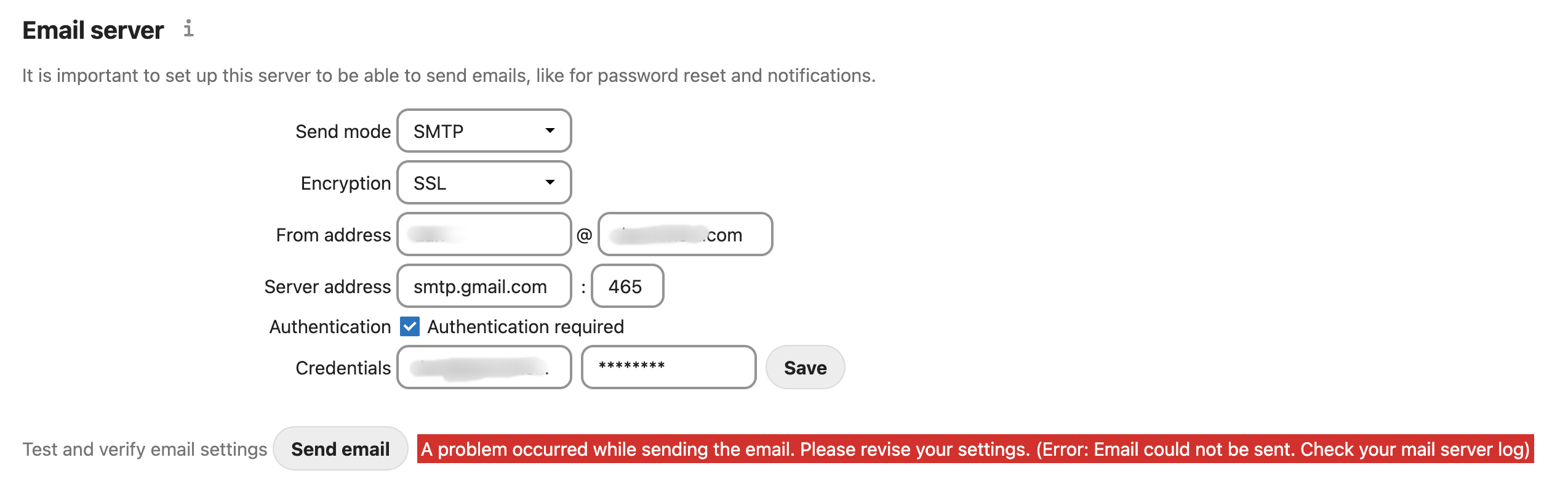
Task: Click the Credentials username field
Action: [x=484, y=367]
